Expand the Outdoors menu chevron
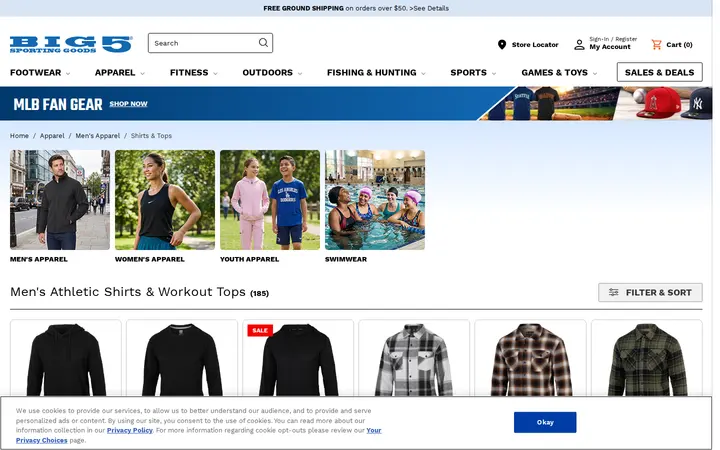The image size is (720, 450). pyautogui.click(x=300, y=73)
